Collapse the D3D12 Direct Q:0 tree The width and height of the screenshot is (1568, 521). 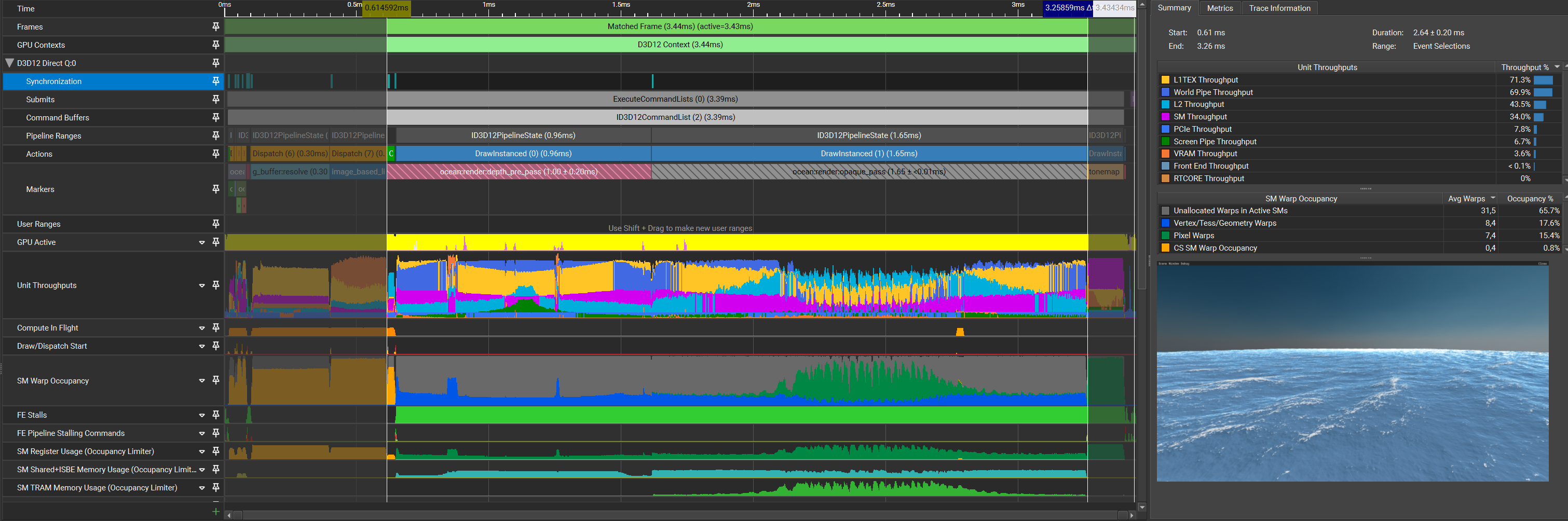pyautogui.click(x=10, y=63)
